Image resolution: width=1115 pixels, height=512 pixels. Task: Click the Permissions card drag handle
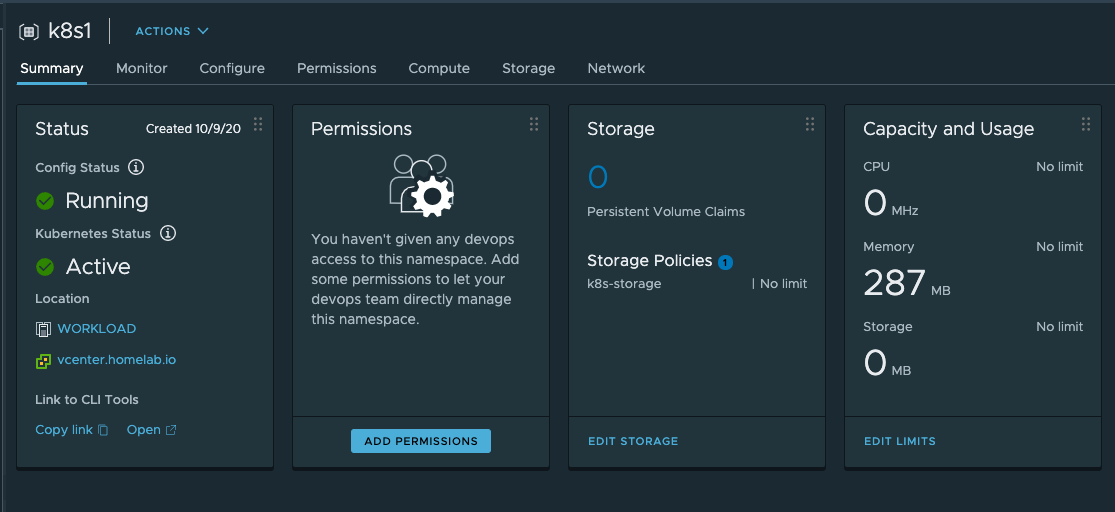534,124
